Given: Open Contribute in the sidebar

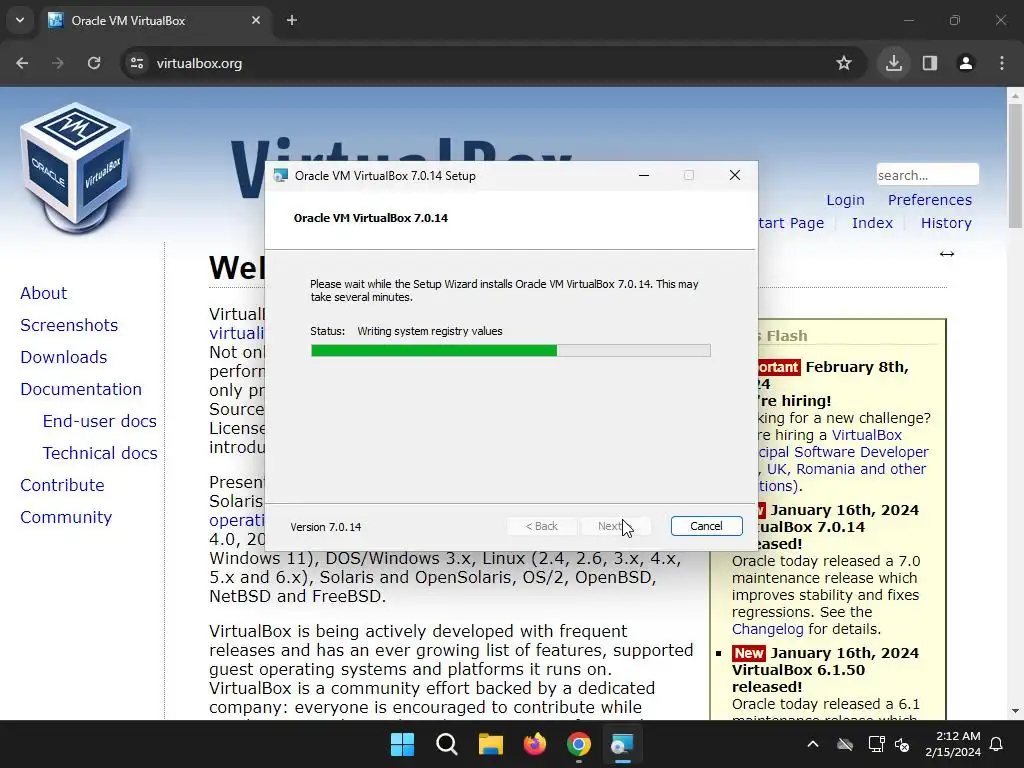Looking at the screenshot, I should 62,485.
